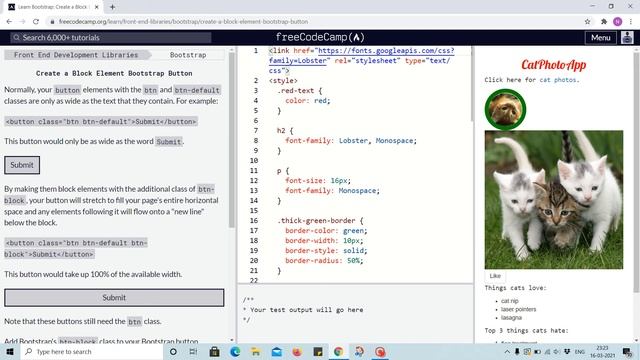This screenshot has width=640, height=360.
Task: Click the browser back arrow
Action: 9,22
